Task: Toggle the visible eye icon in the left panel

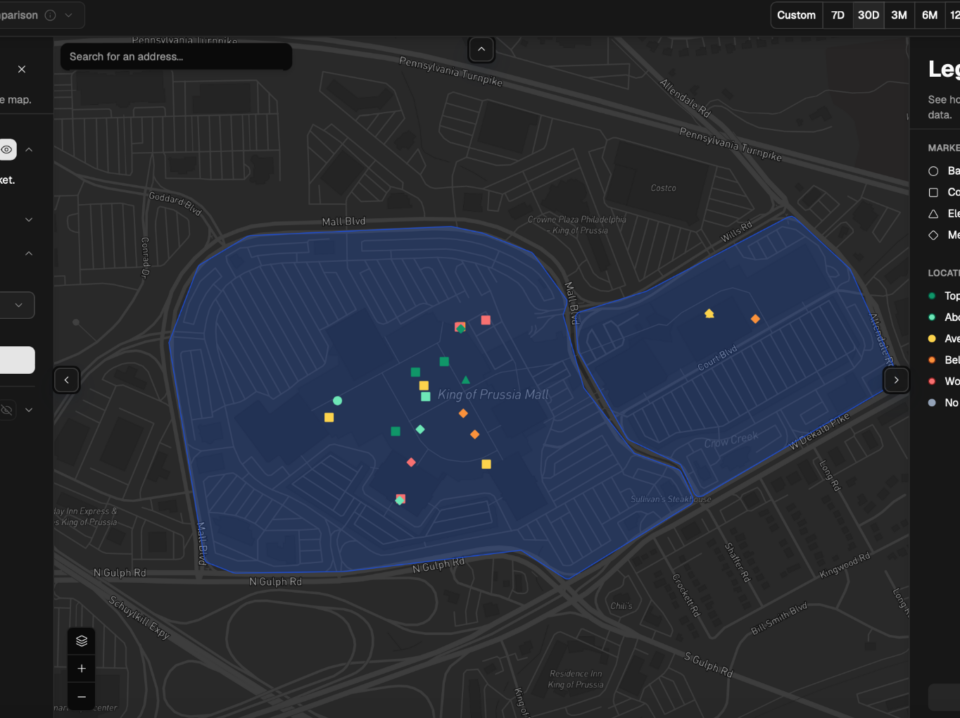Action: click(x=7, y=149)
